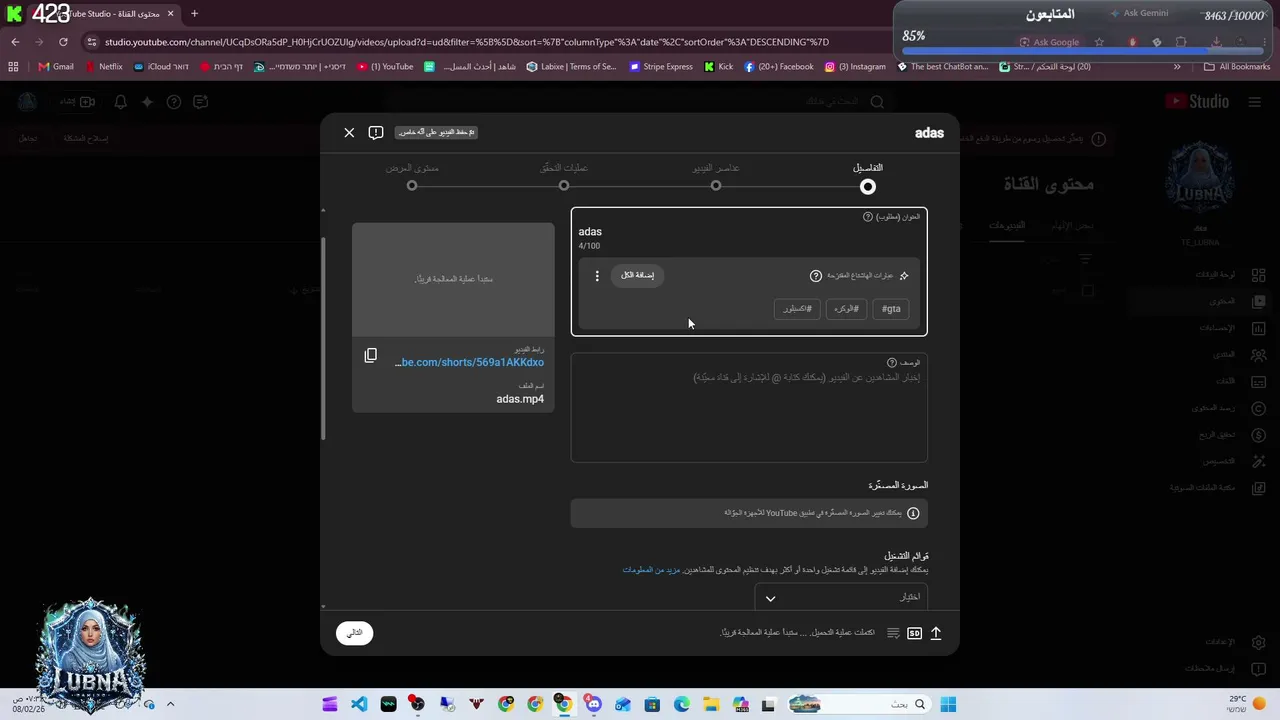Screen dimensions: 1280x720
Task: Show hidden system tray icons chevron
Action: coord(170,704)
